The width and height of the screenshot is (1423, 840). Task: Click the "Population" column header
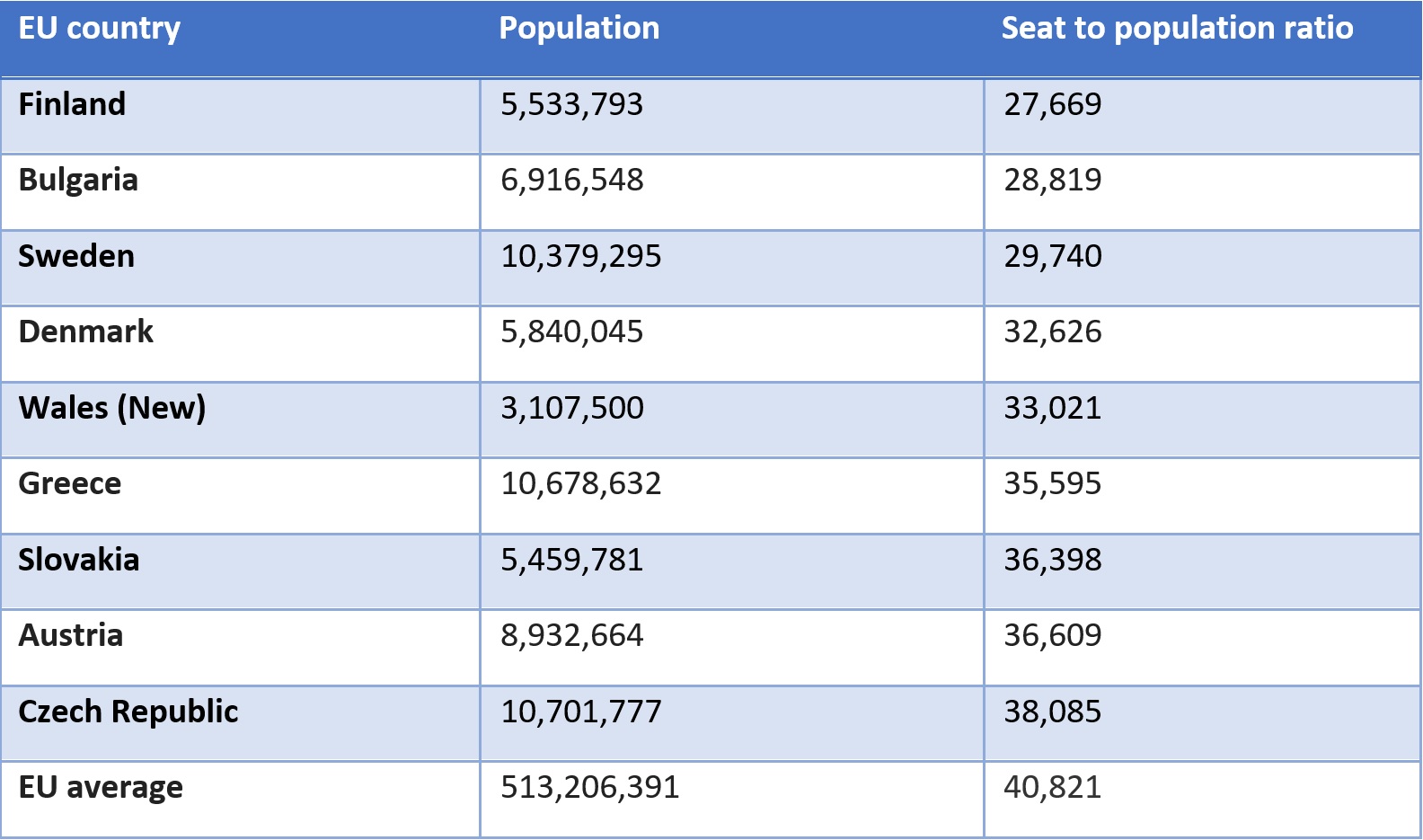pyautogui.click(x=579, y=29)
